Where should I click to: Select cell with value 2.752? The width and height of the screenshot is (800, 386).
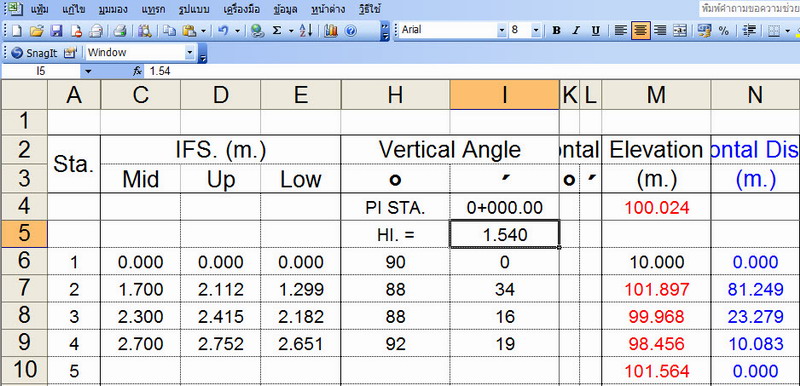(x=220, y=343)
